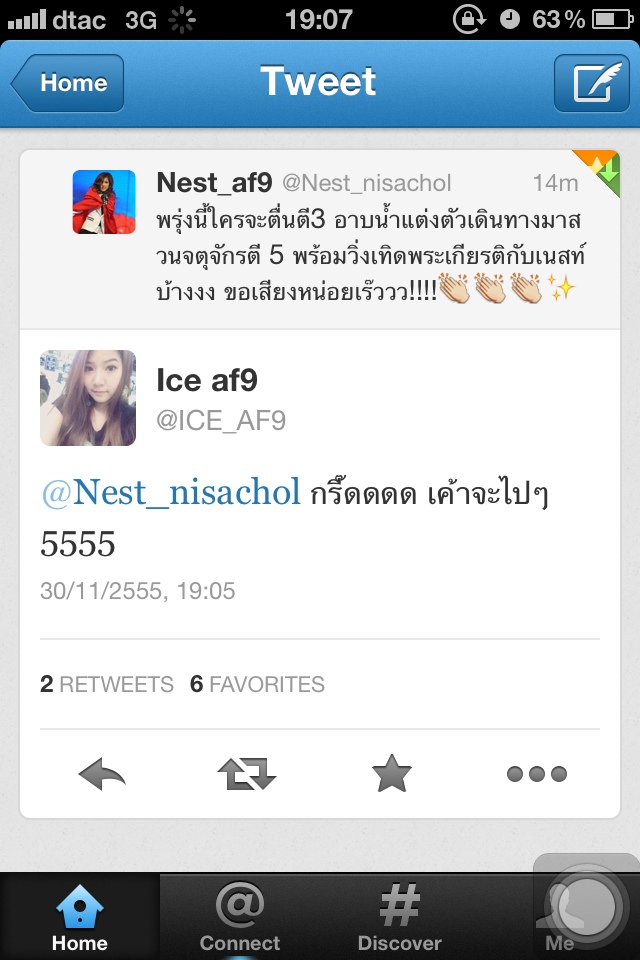The image size is (640, 960).
Task: Open Nest_af9's profile picture
Action: pos(104,202)
